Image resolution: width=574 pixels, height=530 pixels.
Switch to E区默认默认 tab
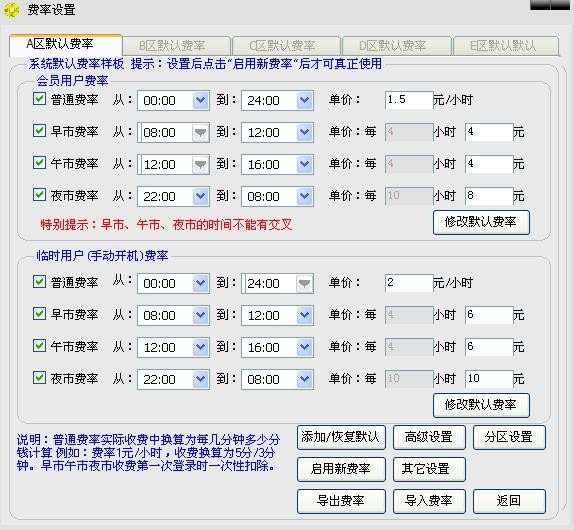tap(506, 46)
